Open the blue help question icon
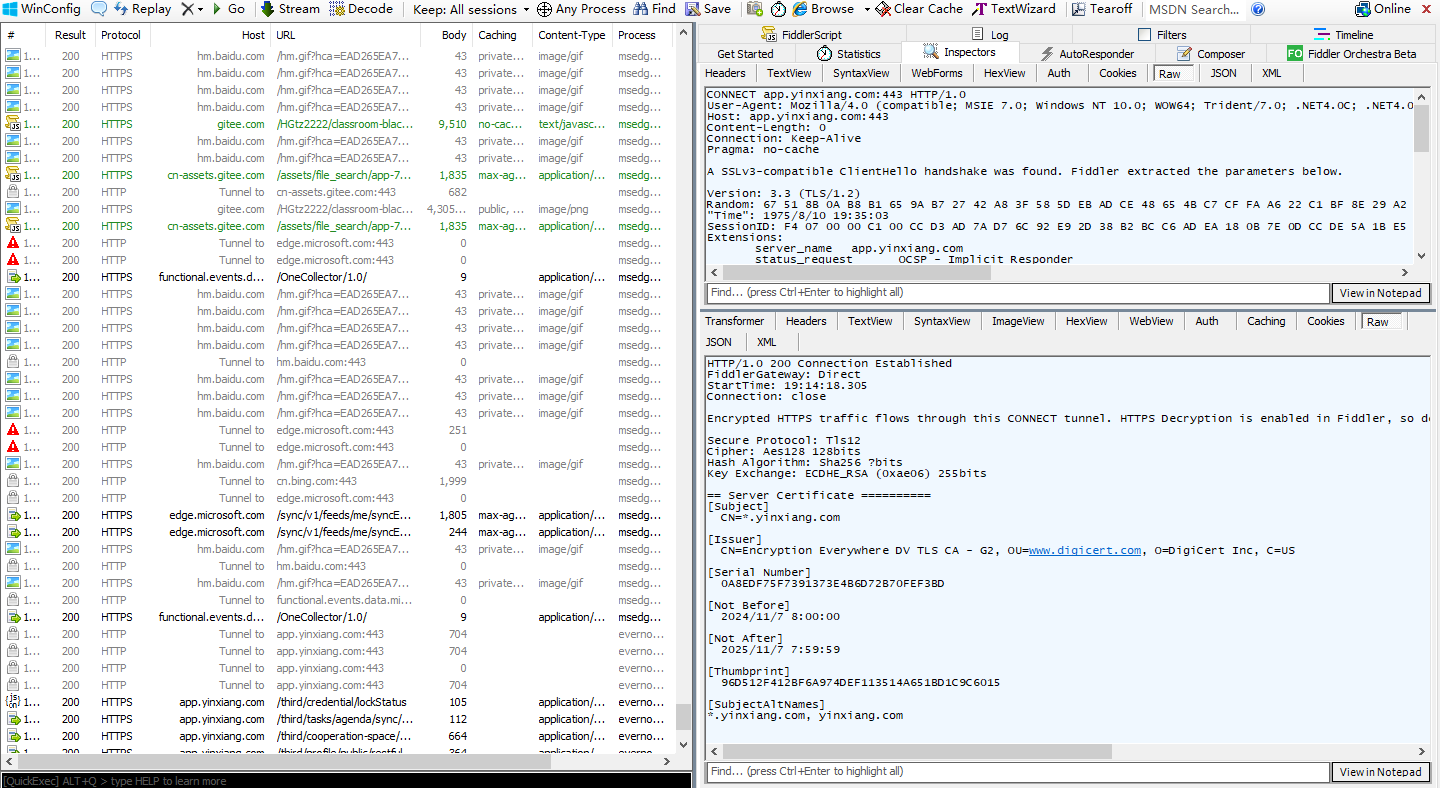The image size is (1440, 788). click(1258, 9)
